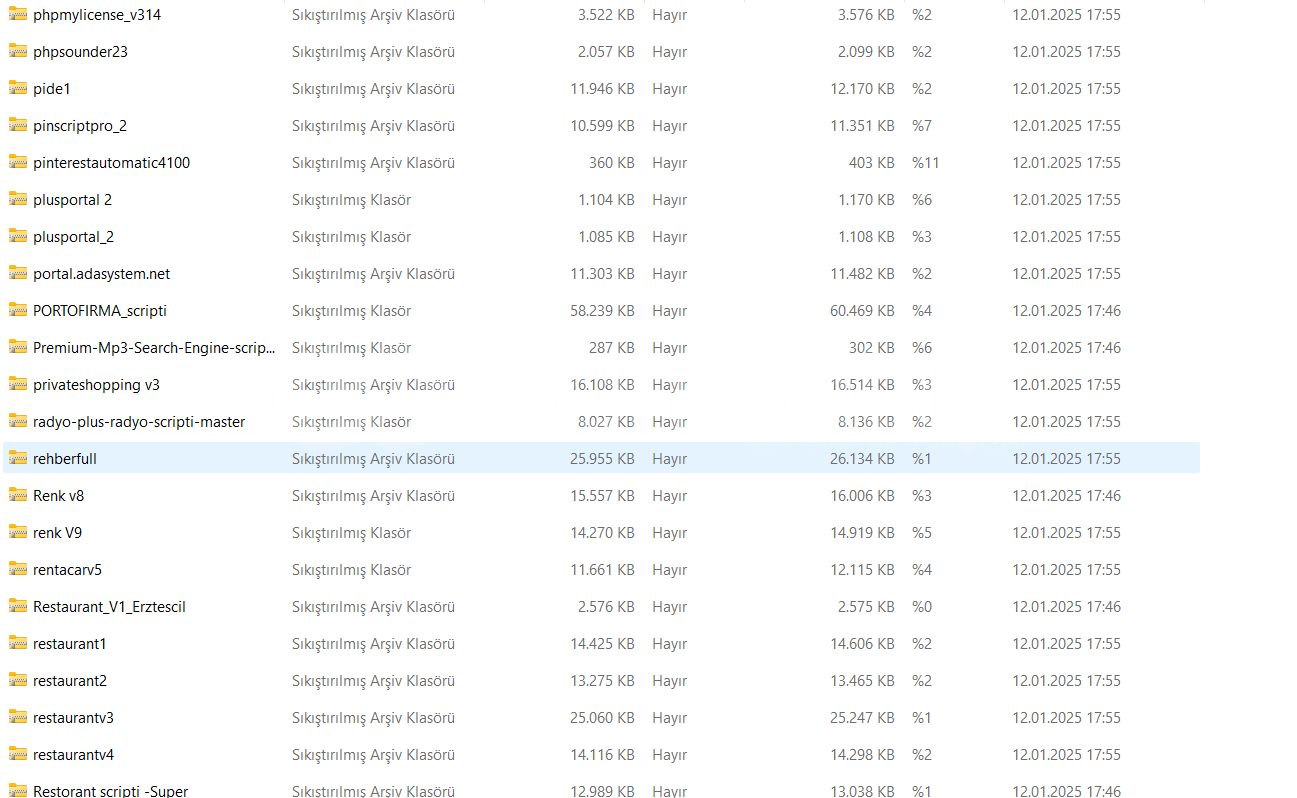
Task: Click the zip folder icon beside pinscriptpro_2
Action: 18,125
